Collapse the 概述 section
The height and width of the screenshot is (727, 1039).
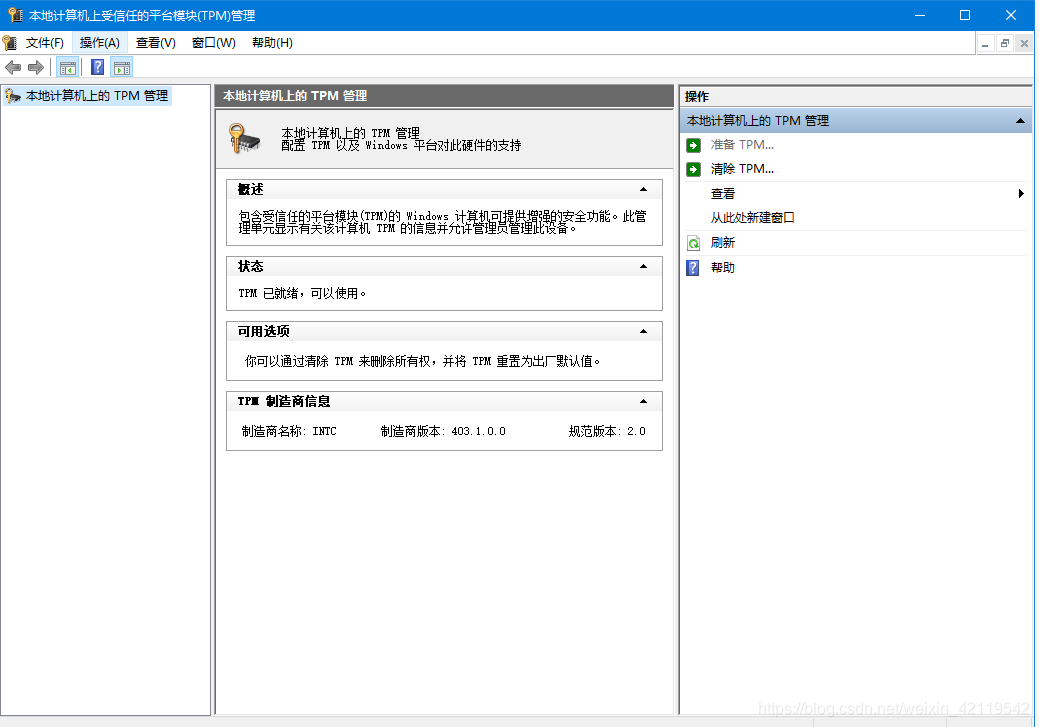click(x=643, y=190)
